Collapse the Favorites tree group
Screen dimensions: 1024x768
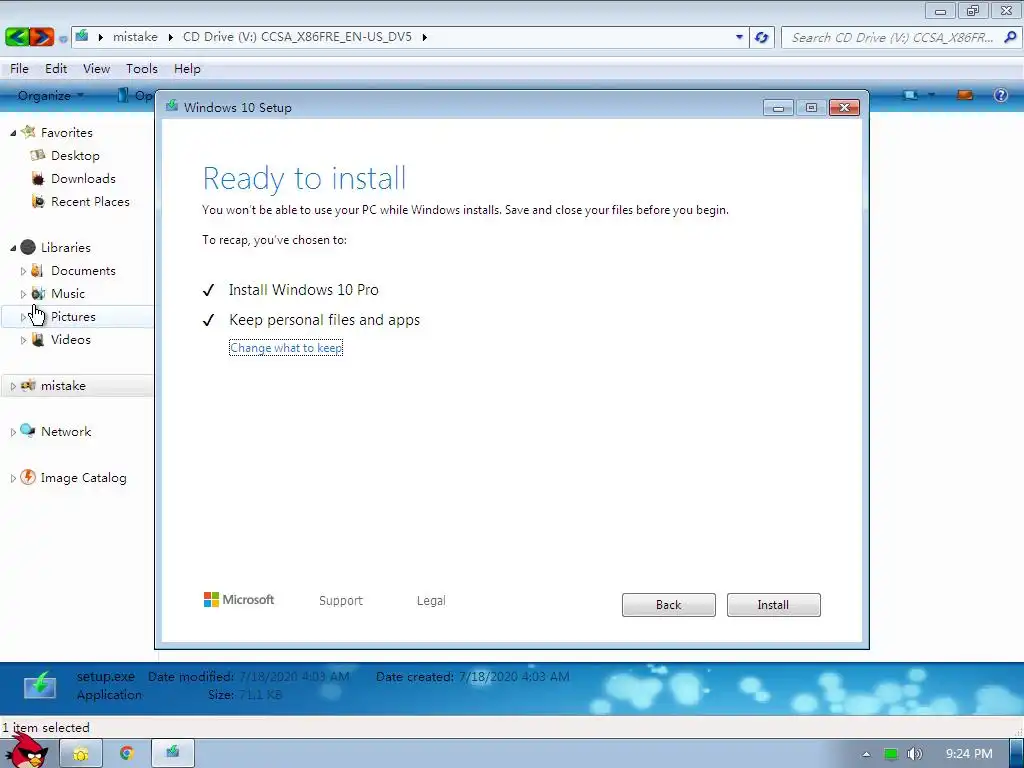(x=13, y=133)
